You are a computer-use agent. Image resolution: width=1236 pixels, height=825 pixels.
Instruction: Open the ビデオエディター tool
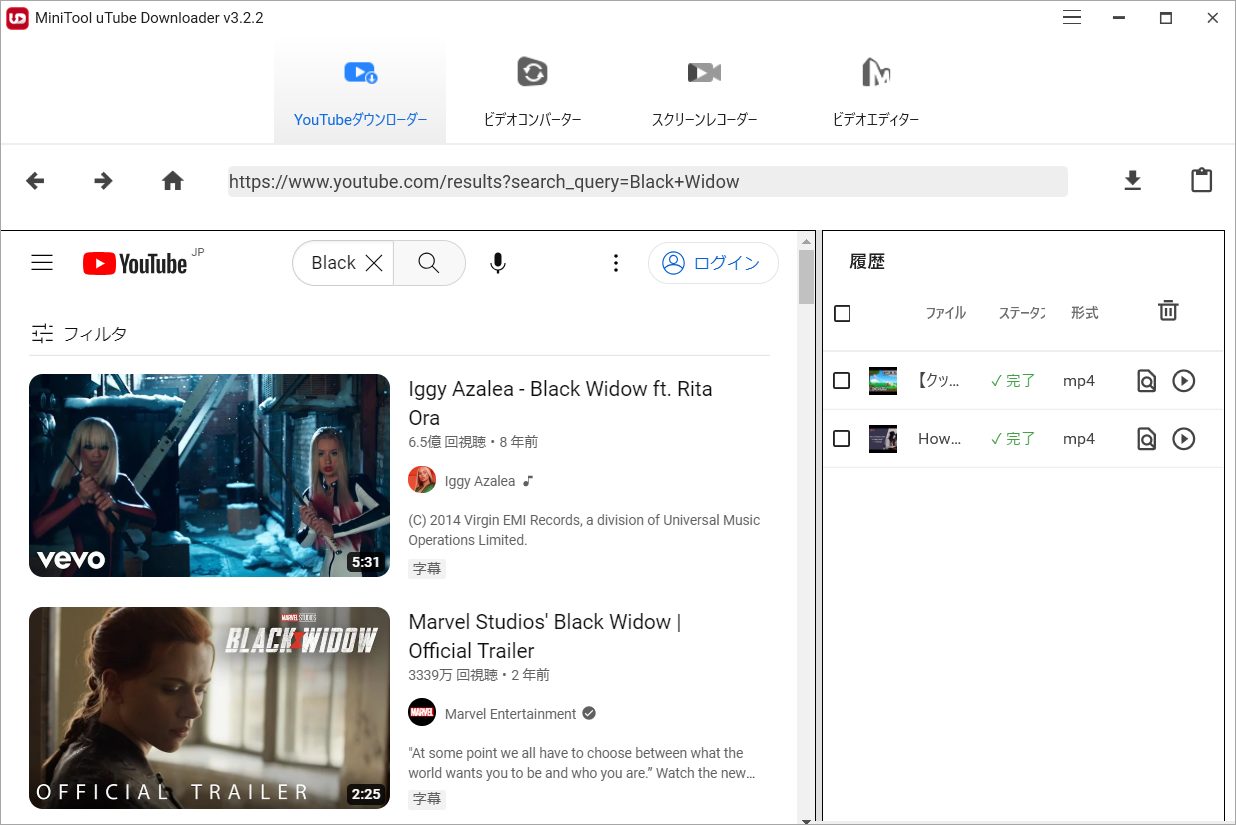[875, 90]
